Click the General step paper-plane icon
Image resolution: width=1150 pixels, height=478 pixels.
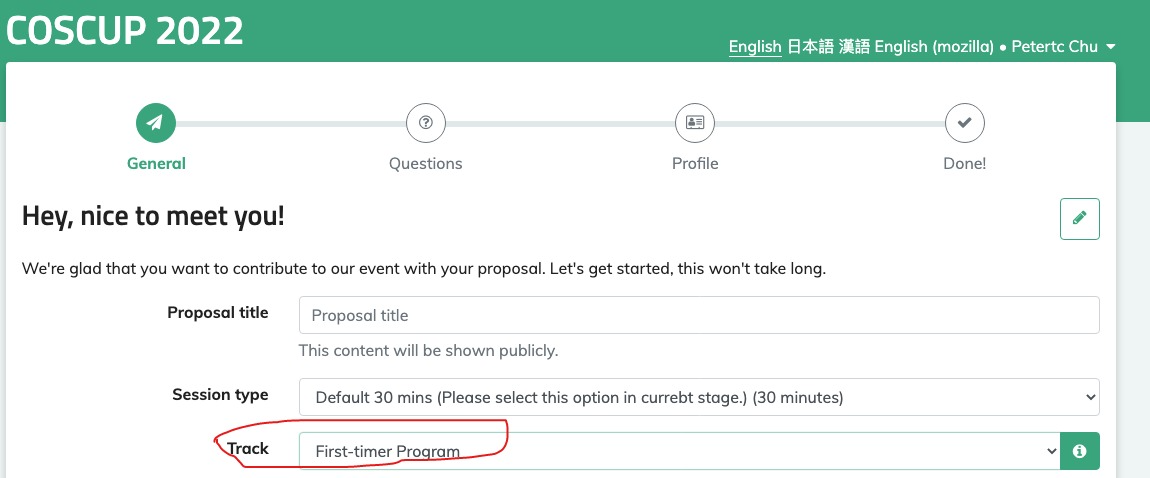tap(155, 123)
